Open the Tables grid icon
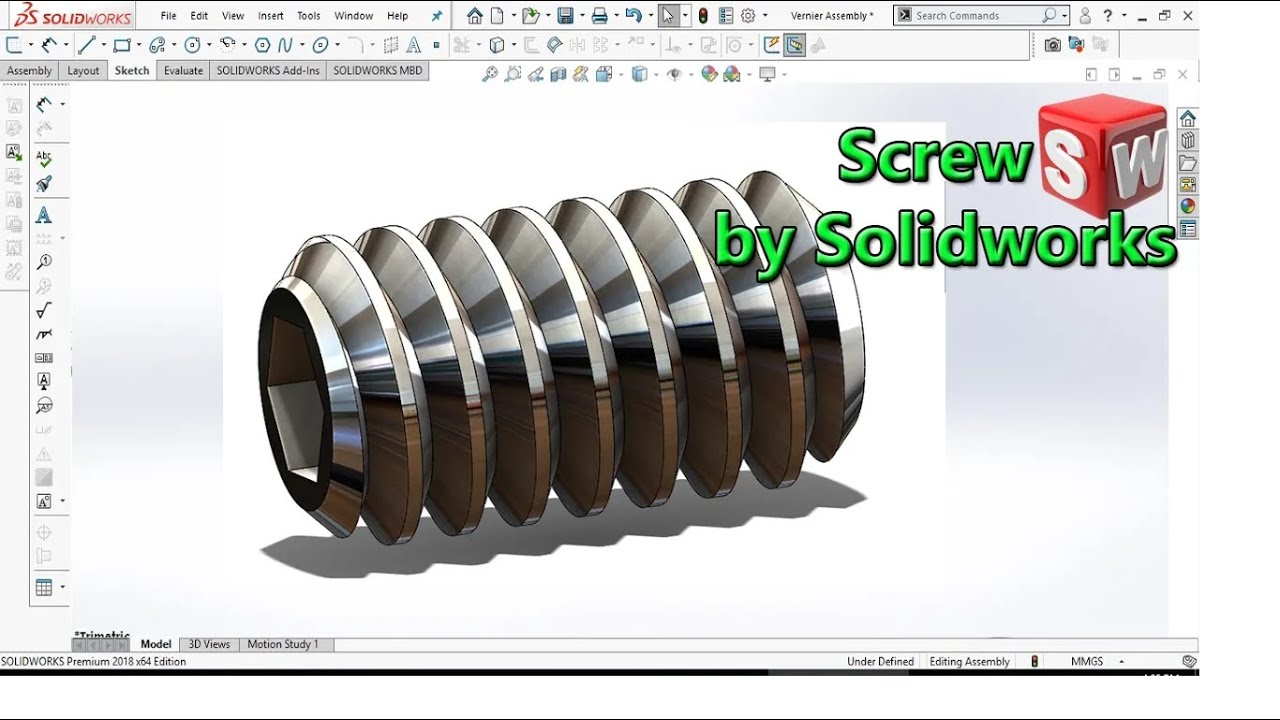1280x720 pixels. (x=43, y=587)
